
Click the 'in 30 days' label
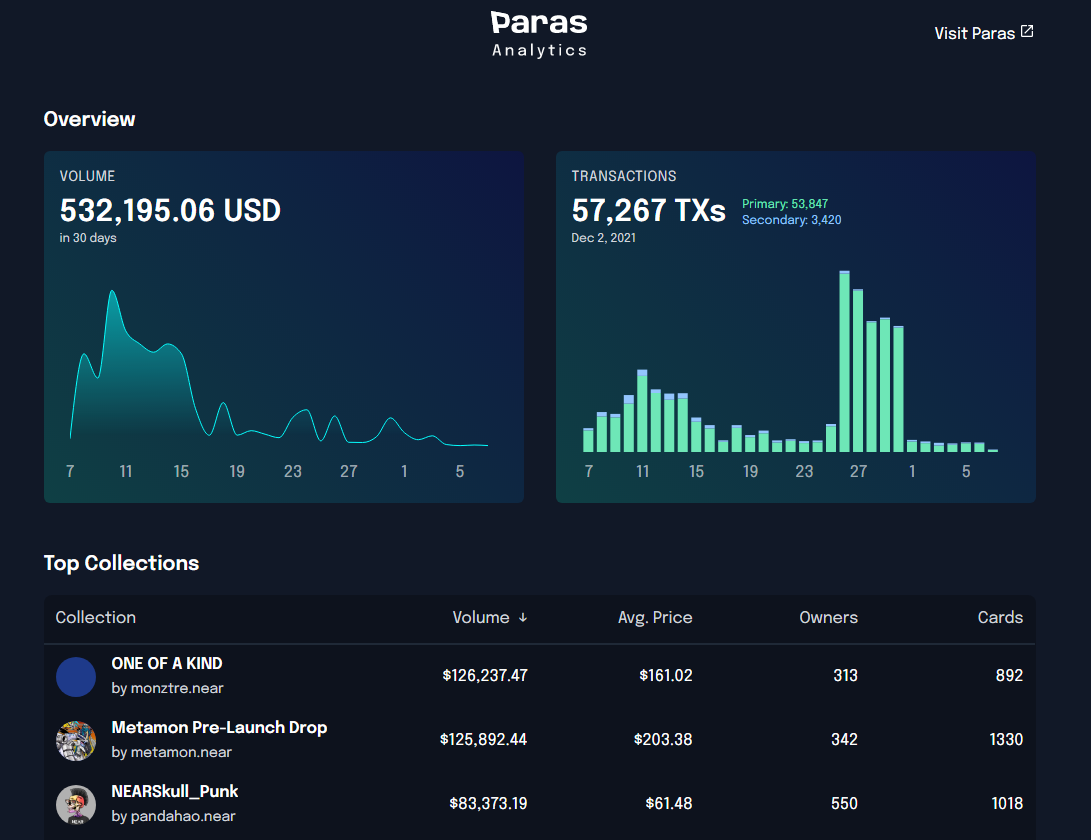point(88,238)
